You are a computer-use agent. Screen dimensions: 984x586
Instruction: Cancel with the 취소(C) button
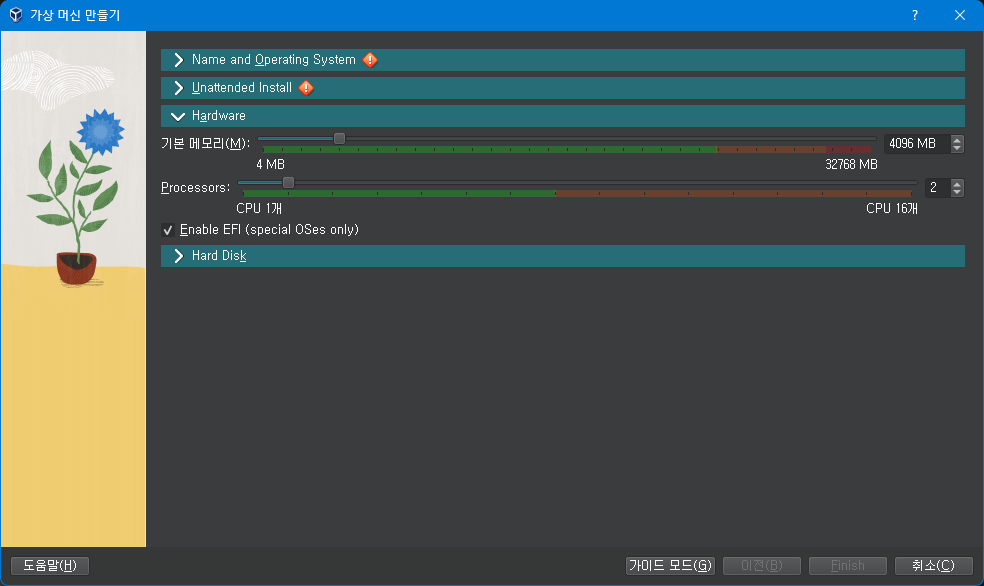click(934, 566)
